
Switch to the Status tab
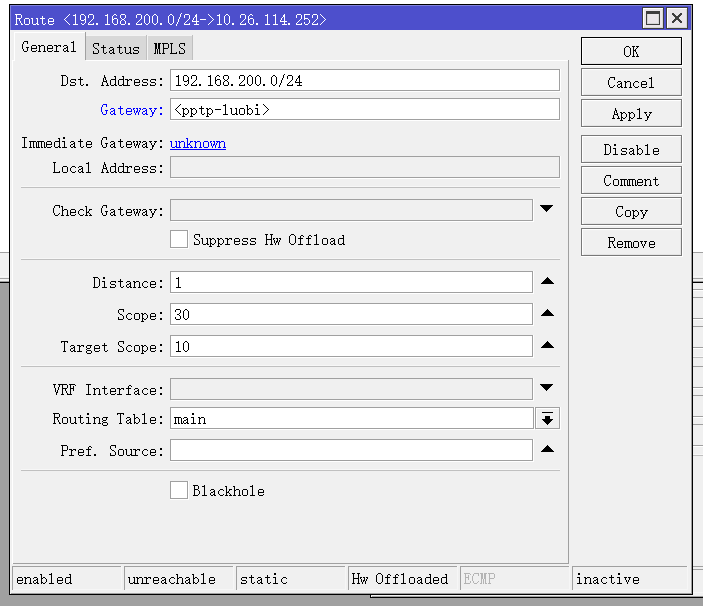[x=116, y=48]
